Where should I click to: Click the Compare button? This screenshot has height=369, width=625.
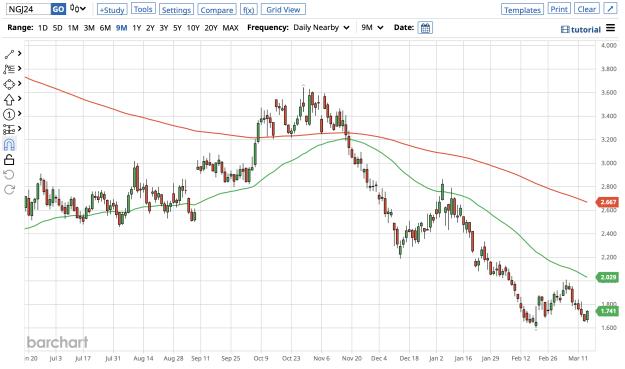pos(217,10)
